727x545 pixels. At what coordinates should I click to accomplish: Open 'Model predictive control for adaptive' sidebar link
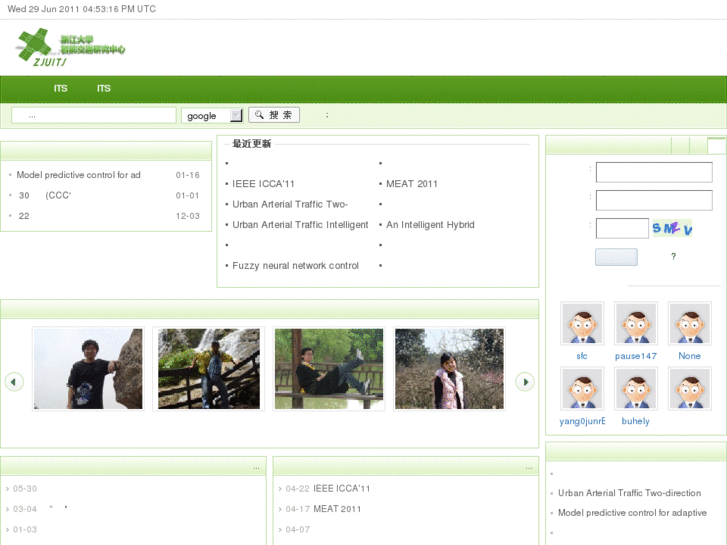click(632, 513)
